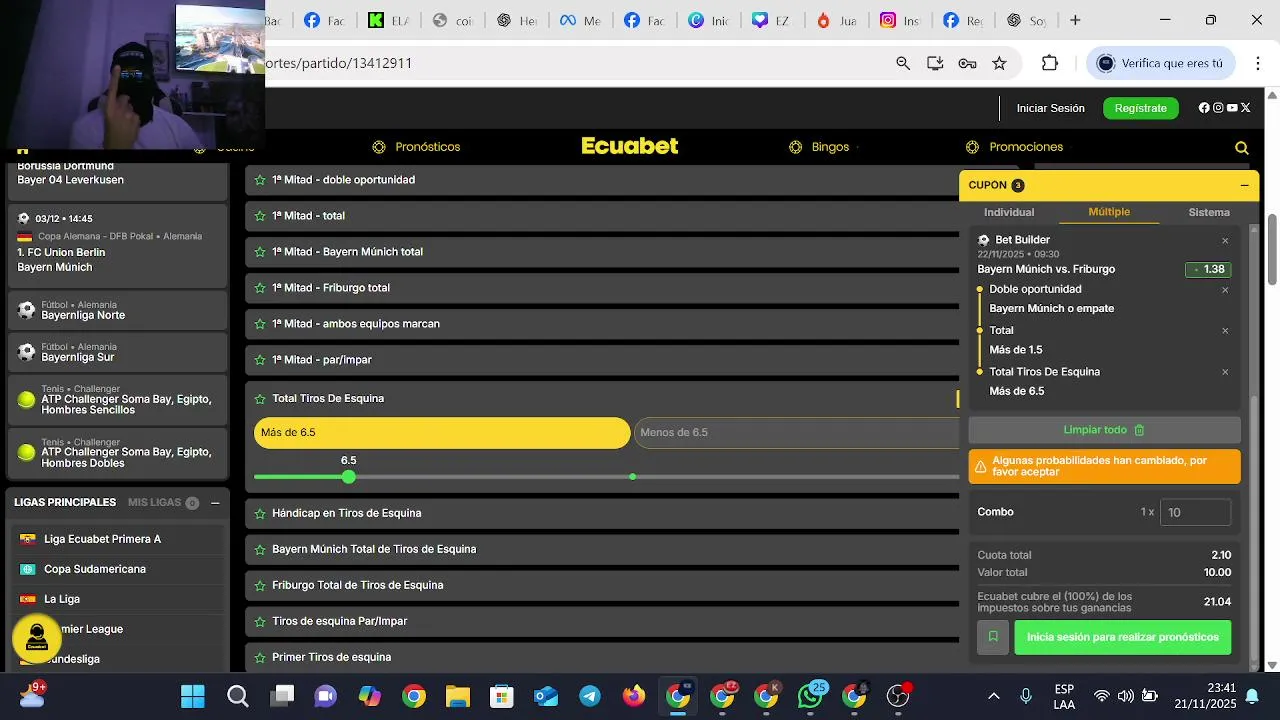Open Ecuabet's X social icon
The image size is (1280, 720).
point(1246,108)
